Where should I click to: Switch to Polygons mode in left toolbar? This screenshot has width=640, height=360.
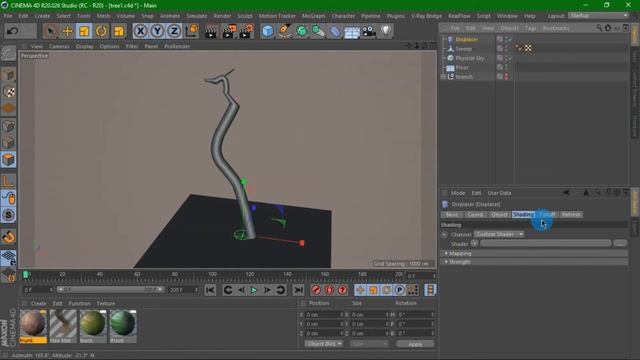click(9, 160)
